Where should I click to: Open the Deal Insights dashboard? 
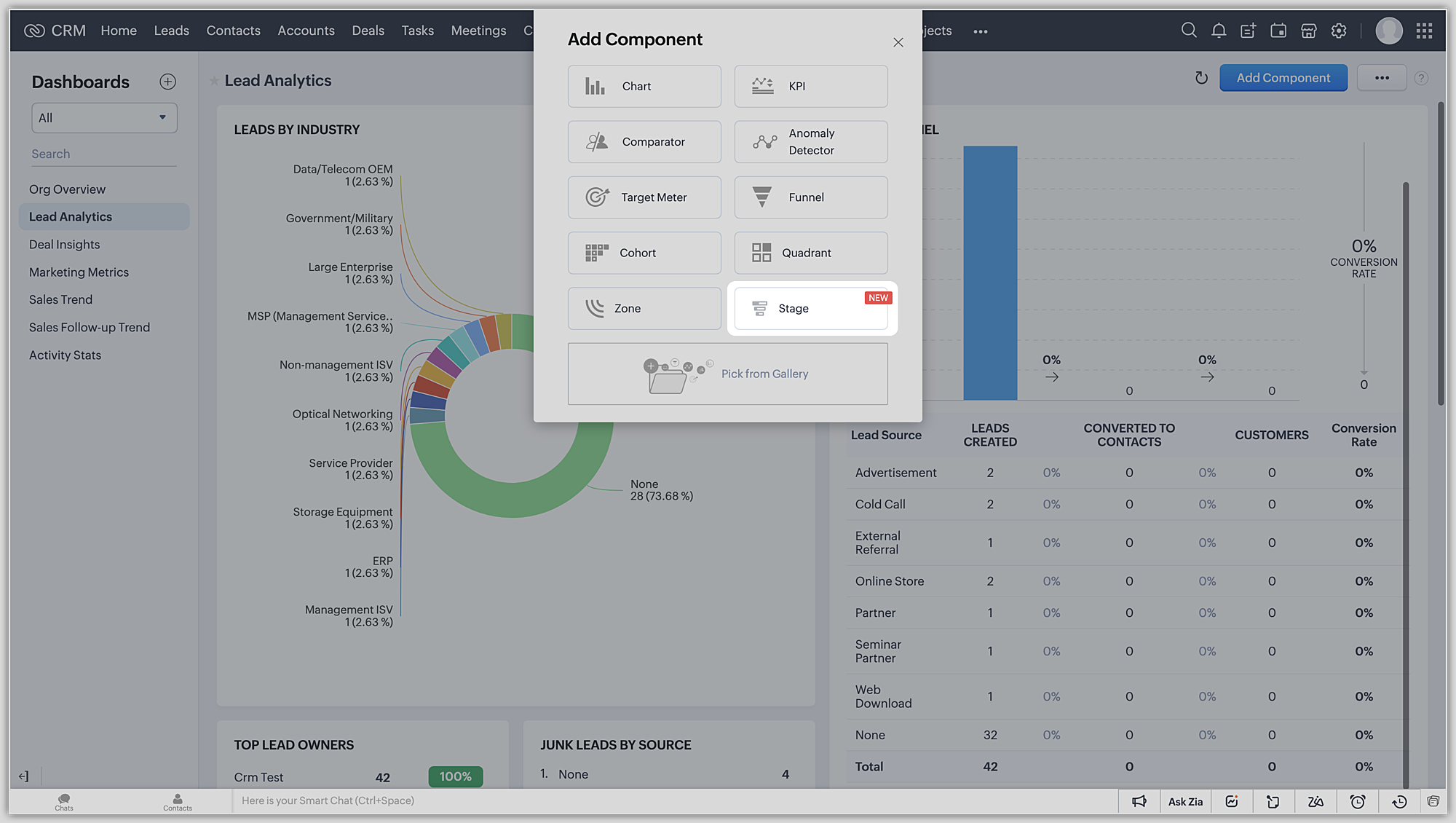[64, 245]
